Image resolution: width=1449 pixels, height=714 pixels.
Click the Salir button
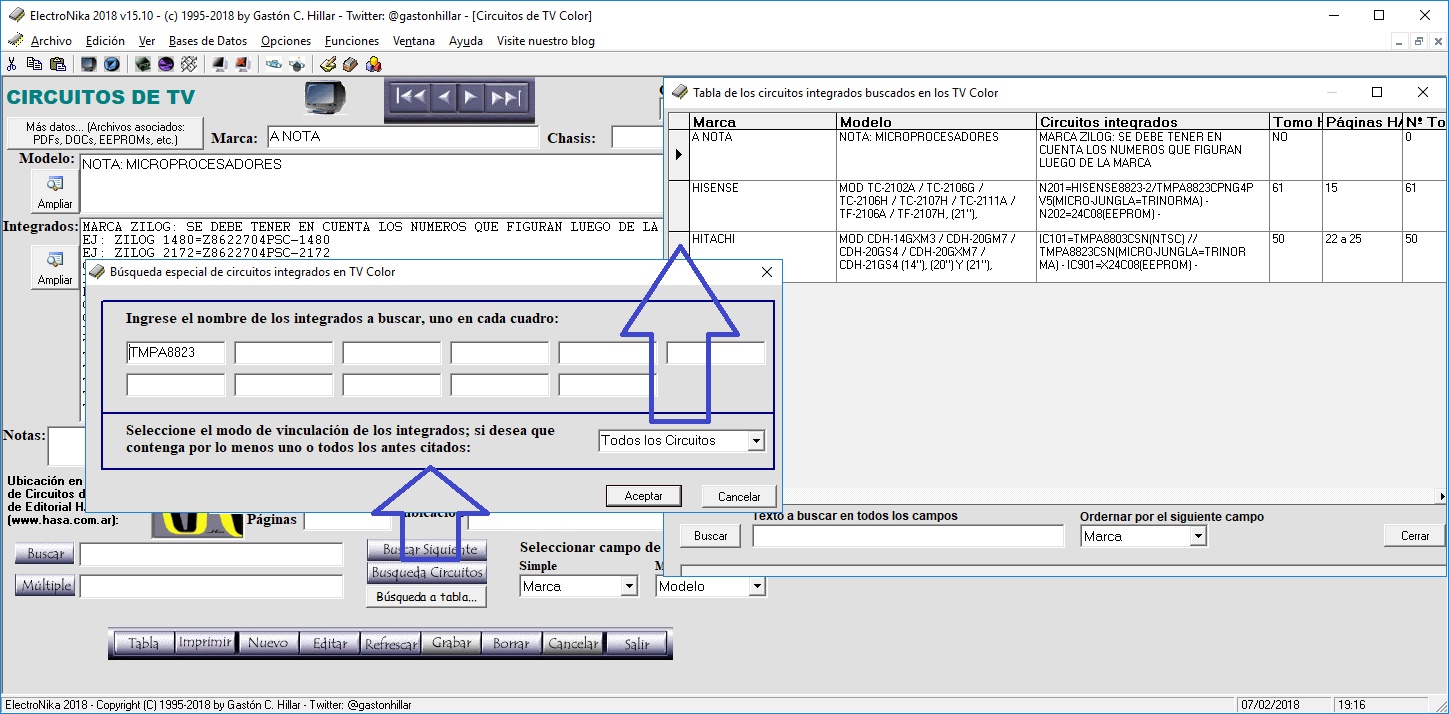(x=637, y=644)
